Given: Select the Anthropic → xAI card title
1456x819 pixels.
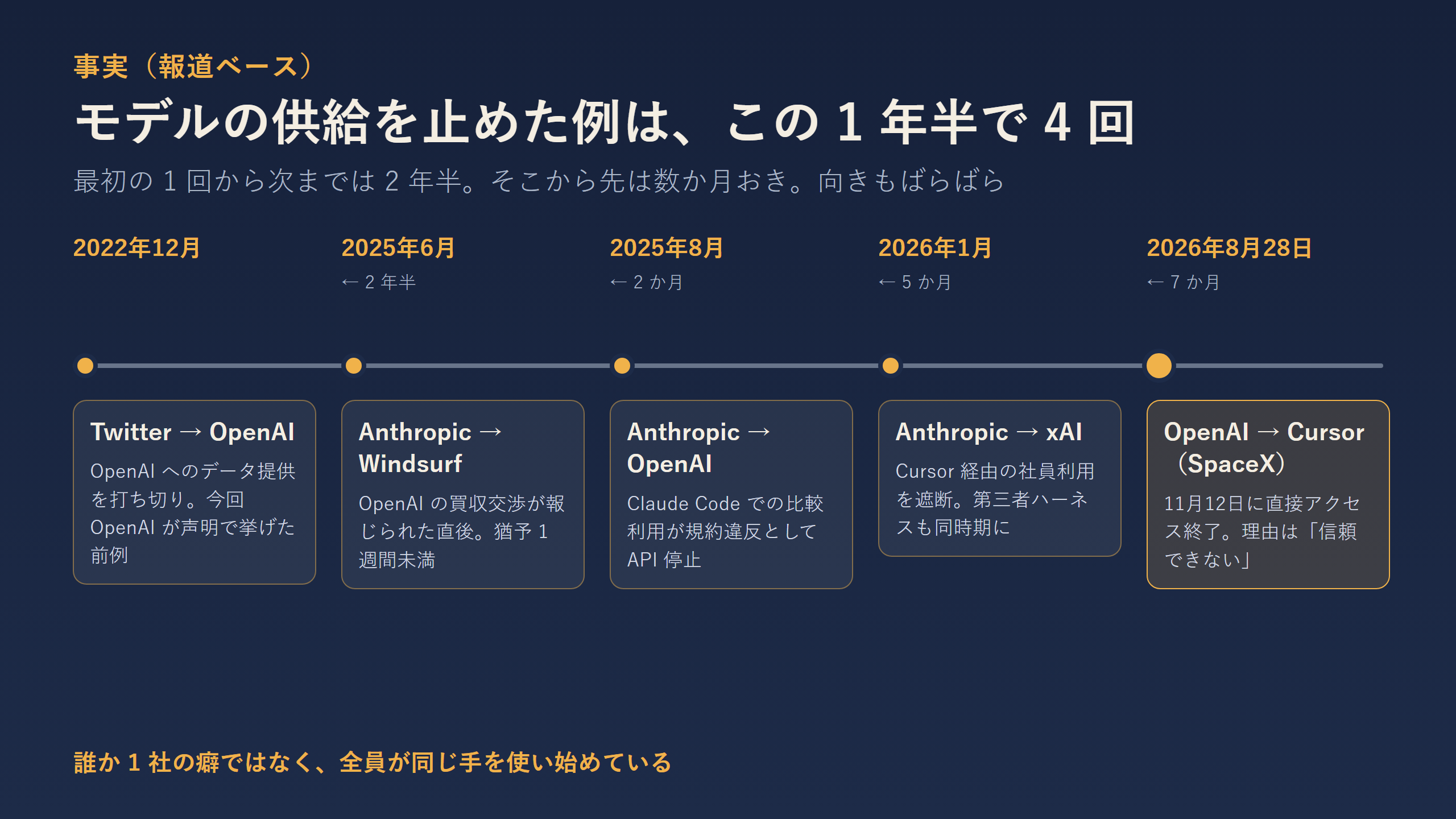Looking at the screenshot, I should point(988,432).
